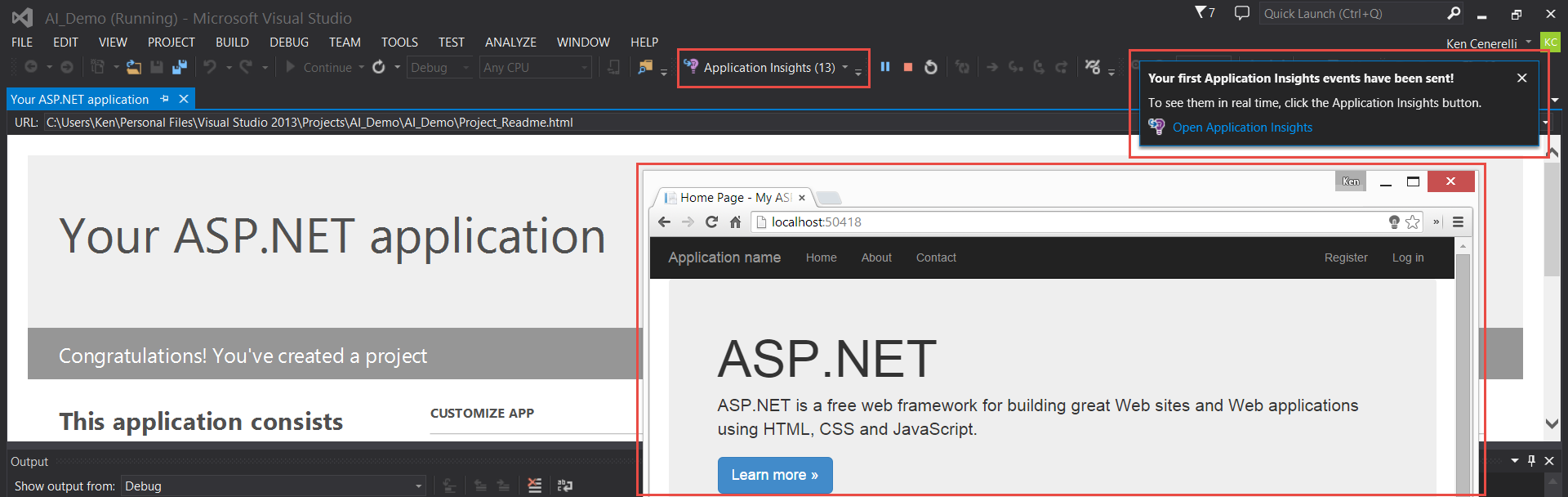Open the Output window position dropdown arrow

(x=1515, y=461)
